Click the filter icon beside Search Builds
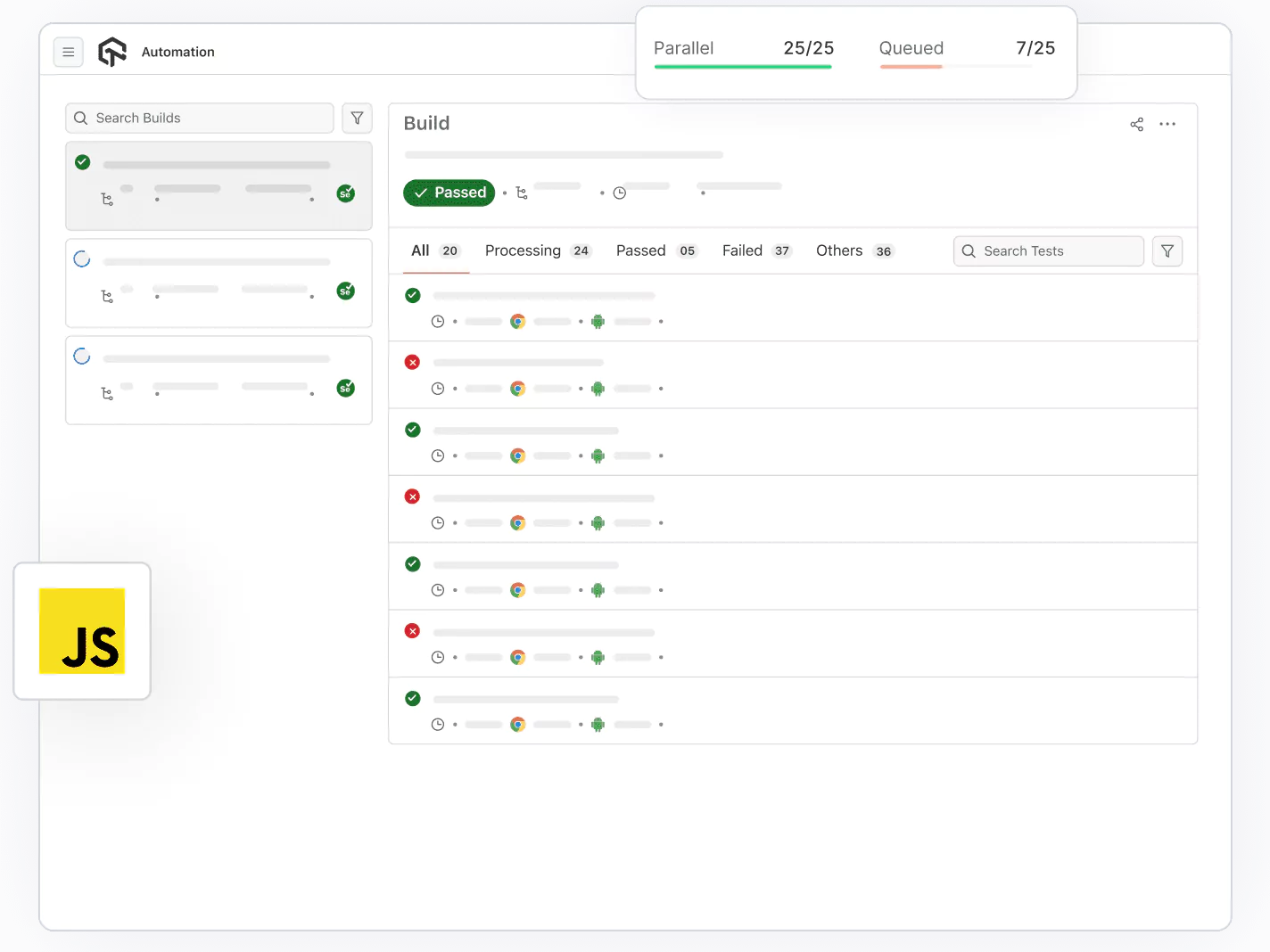 [357, 118]
